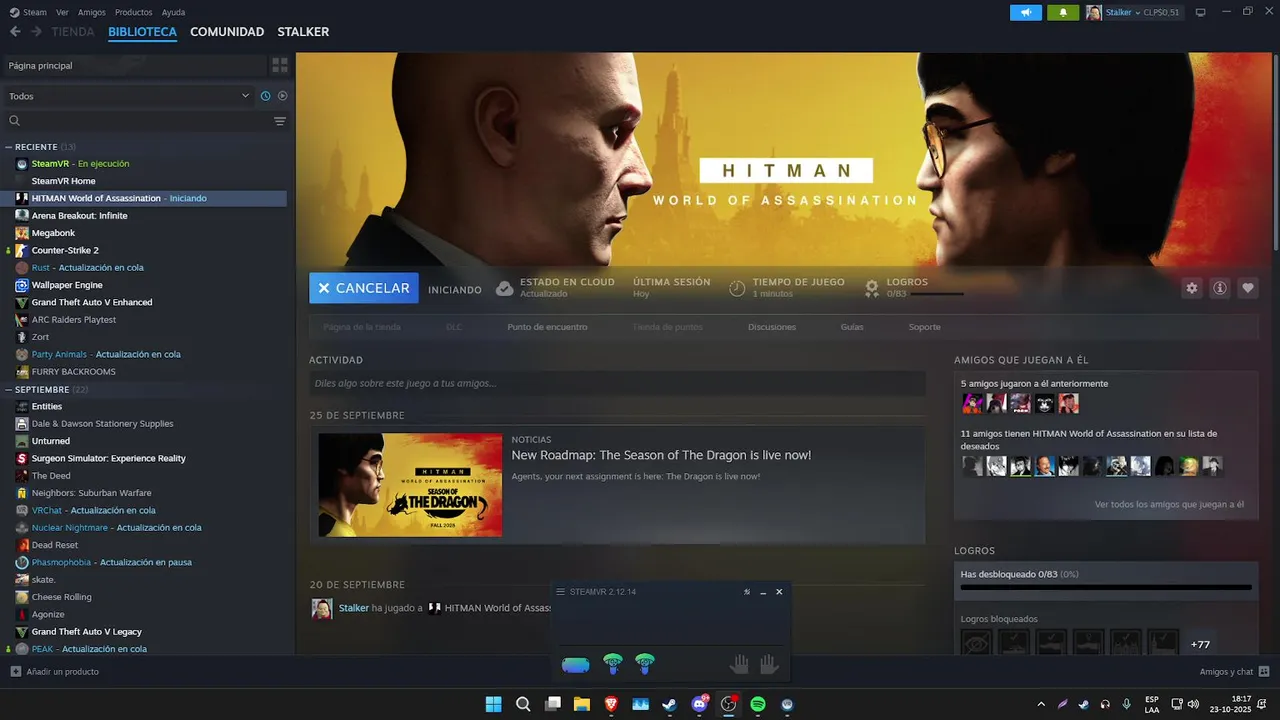Collapse the RECIENTE section
Viewport: 1280px width, 720px height.
click(x=9, y=147)
